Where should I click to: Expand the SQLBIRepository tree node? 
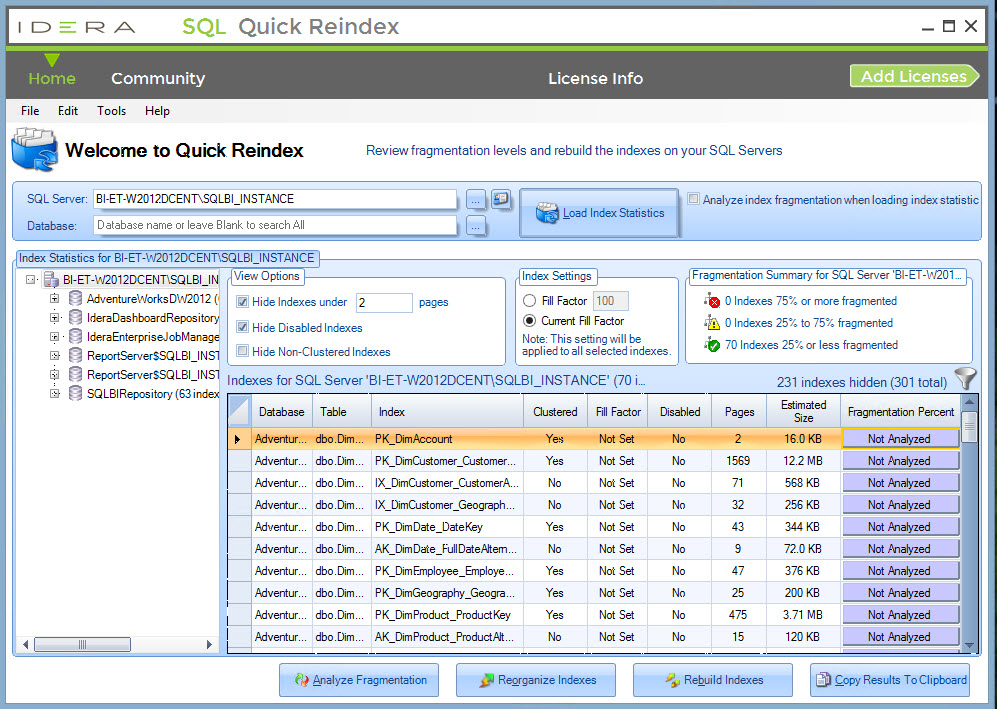tap(55, 394)
